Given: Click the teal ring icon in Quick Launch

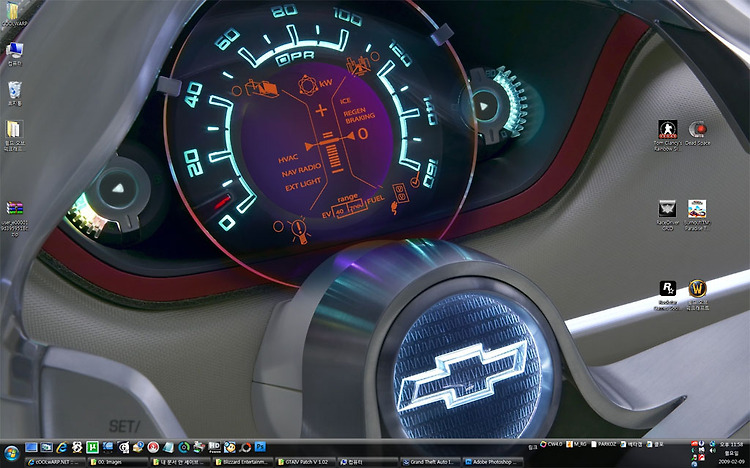Looking at the screenshot, I should 184,447.
